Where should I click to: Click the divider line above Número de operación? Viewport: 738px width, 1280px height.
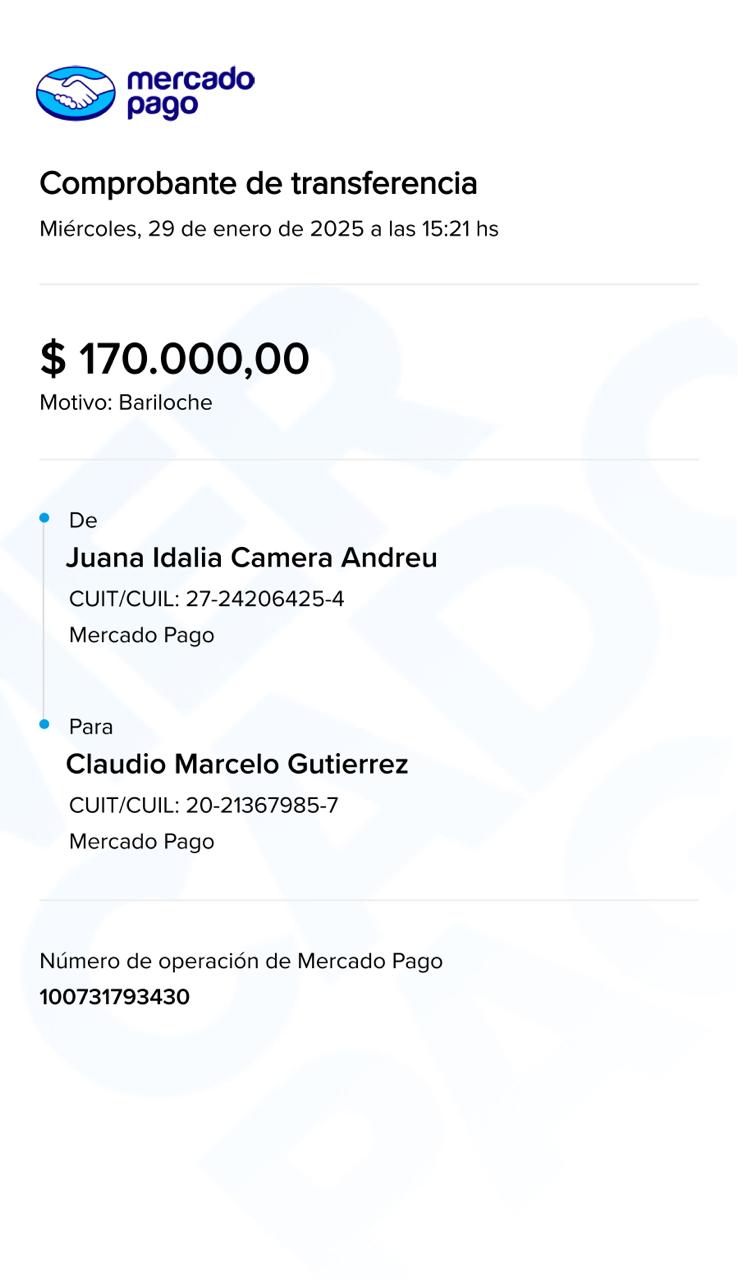(369, 900)
